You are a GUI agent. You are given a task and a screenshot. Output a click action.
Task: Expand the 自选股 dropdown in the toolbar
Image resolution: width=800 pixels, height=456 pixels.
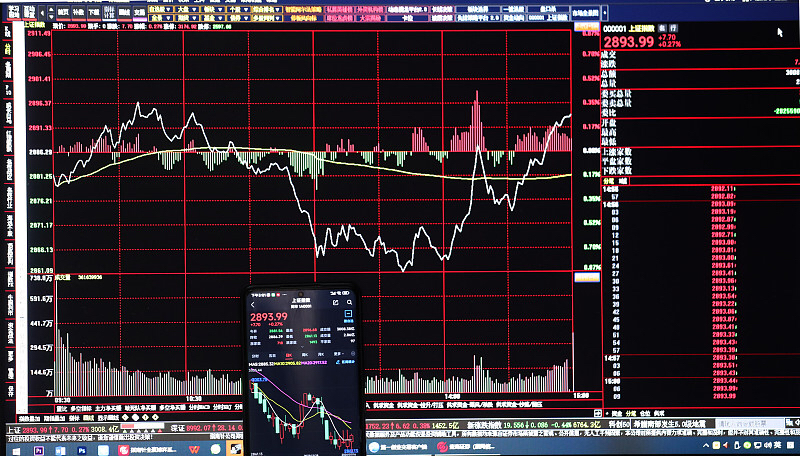(x=161, y=9)
